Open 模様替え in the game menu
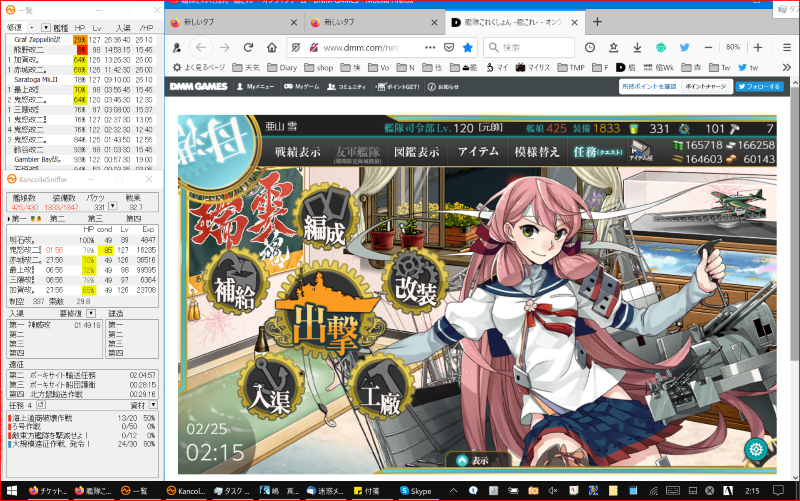The image size is (800, 501). click(537, 152)
